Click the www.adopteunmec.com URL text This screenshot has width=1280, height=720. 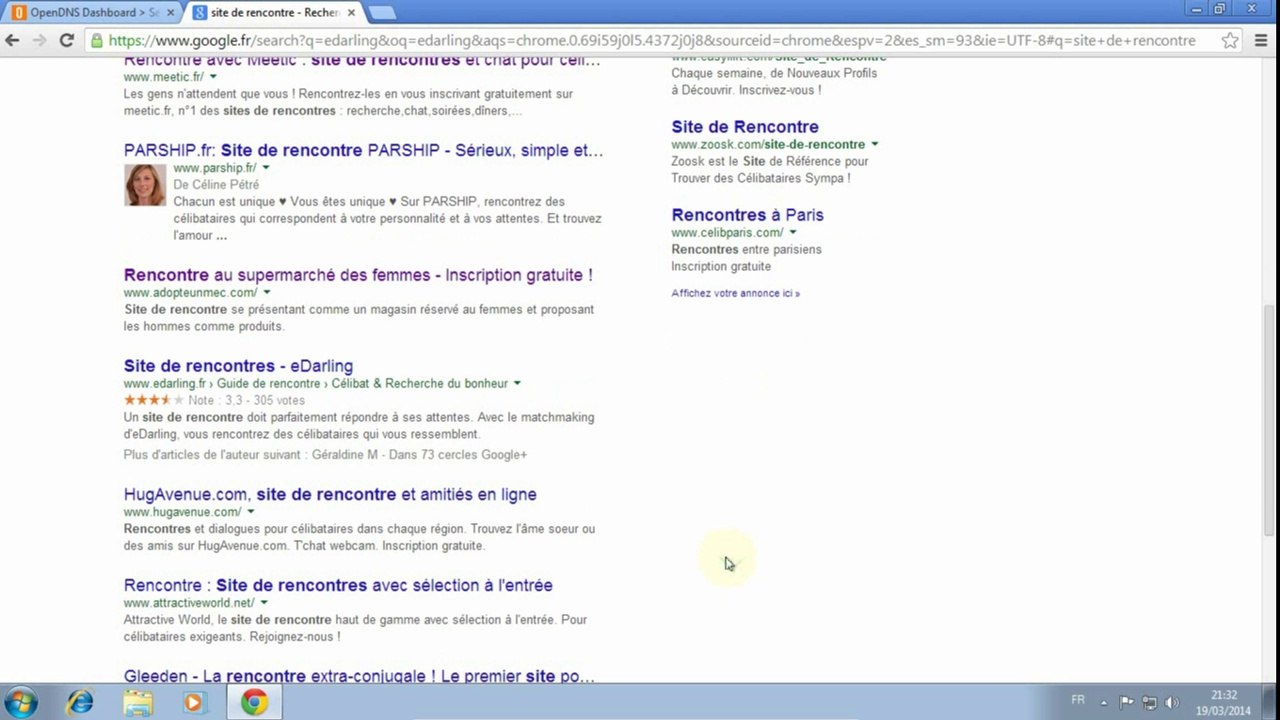(x=190, y=293)
